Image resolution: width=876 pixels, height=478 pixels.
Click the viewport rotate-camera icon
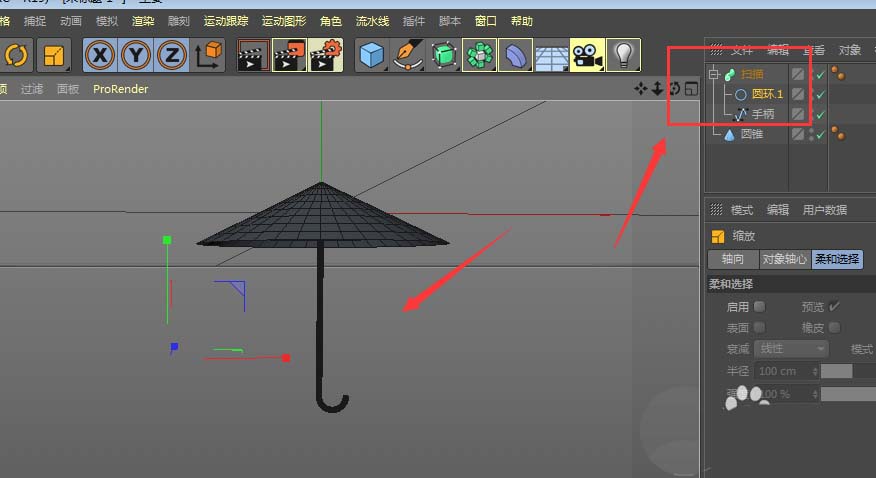tap(674, 88)
